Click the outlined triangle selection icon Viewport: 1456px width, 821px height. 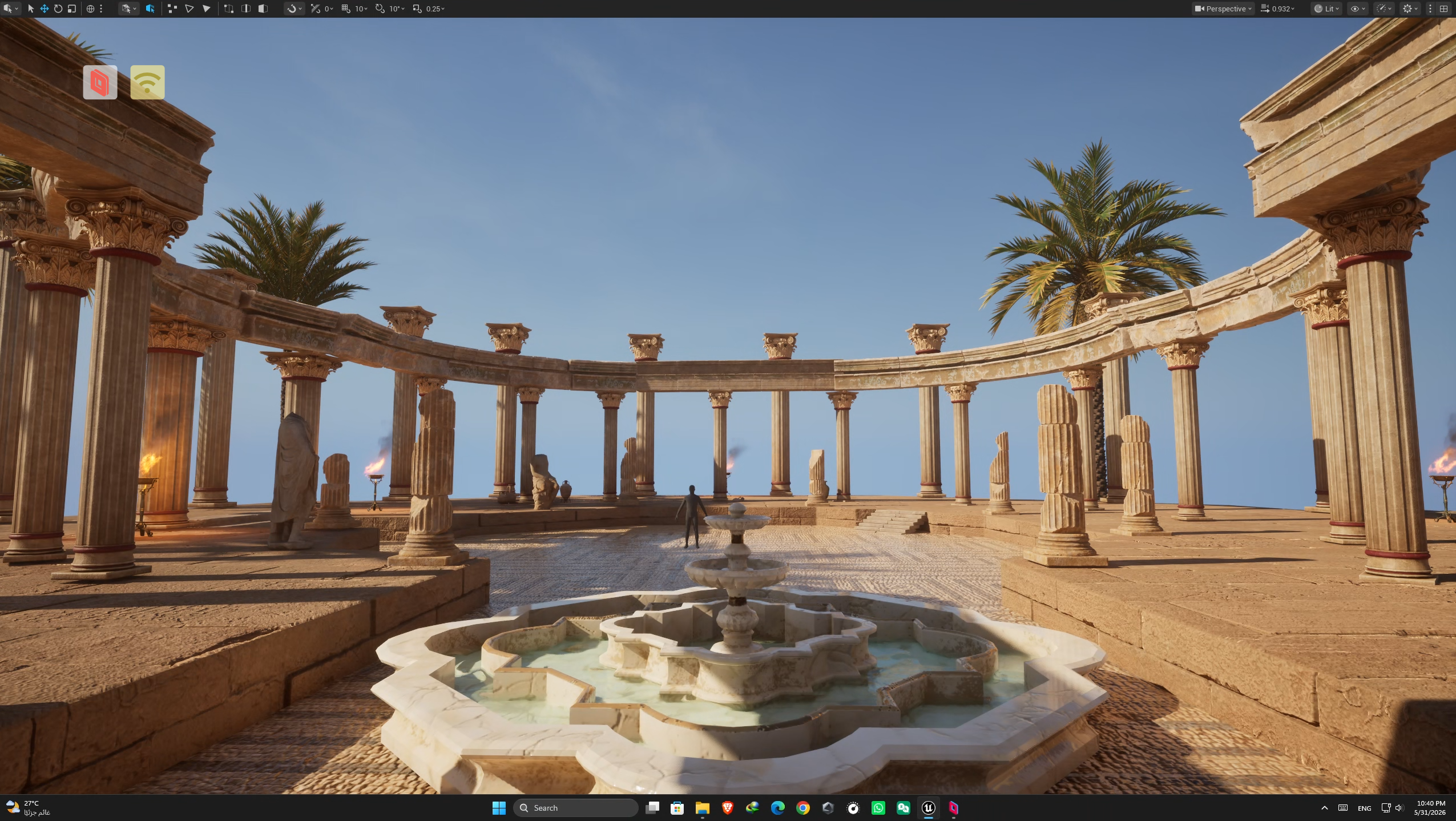(x=189, y=9)
